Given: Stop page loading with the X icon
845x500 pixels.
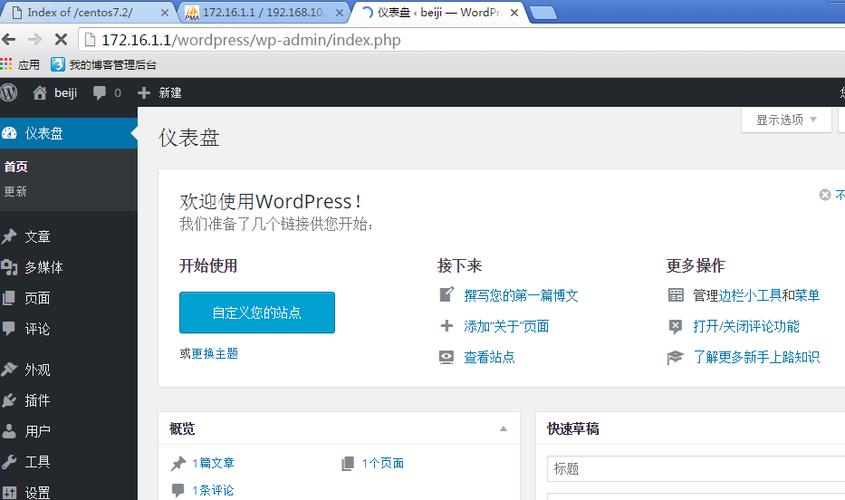Looking at the screenshot, I should pos(61,39).
